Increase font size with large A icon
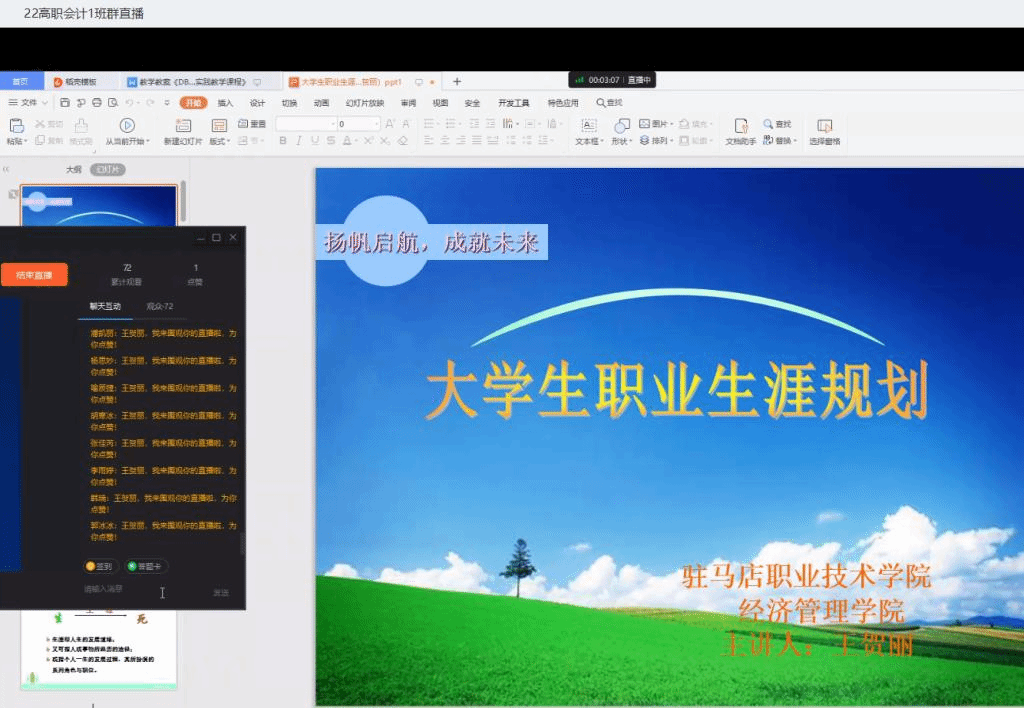1024x708 pixels. (390, 123)
